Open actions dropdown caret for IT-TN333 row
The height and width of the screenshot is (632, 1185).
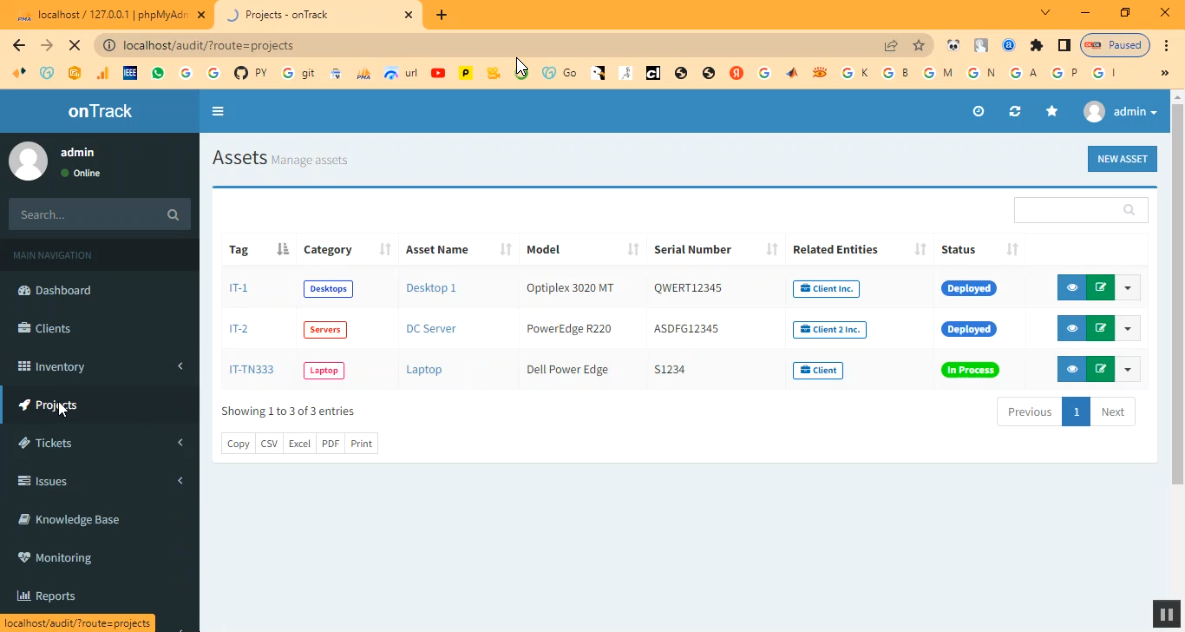point(1128,369)
